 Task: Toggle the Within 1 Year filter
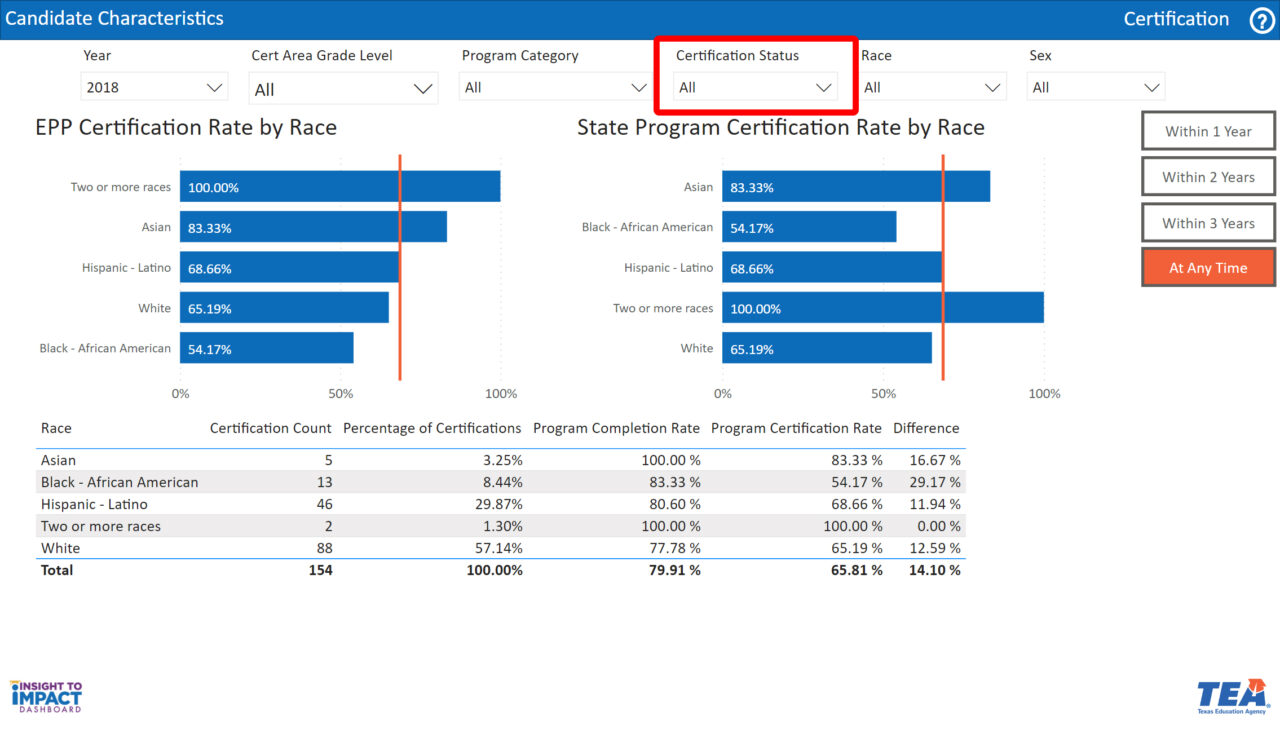coord(1208,130)
